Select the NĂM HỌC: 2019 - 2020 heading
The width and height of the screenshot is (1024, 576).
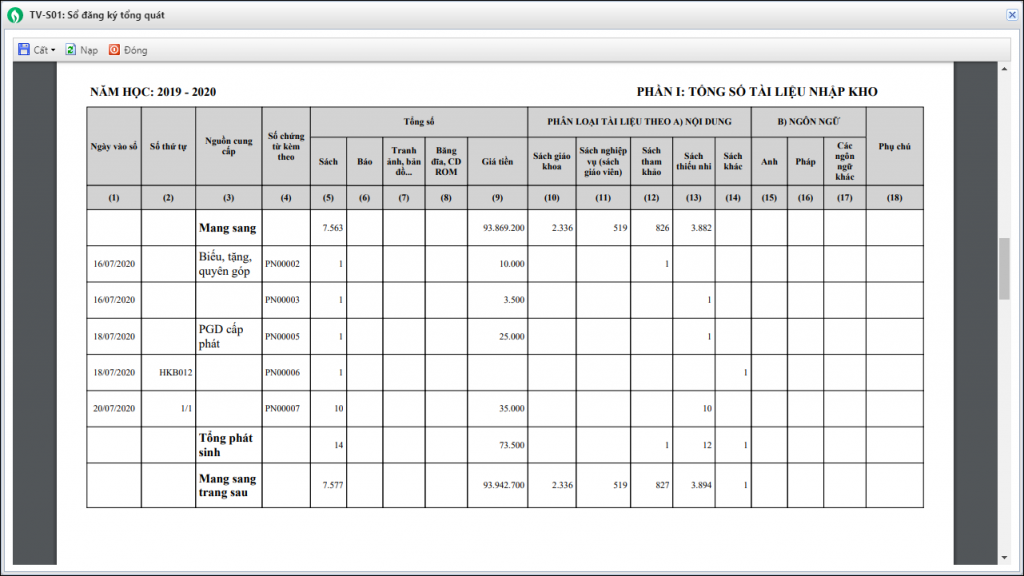(153, 92)
